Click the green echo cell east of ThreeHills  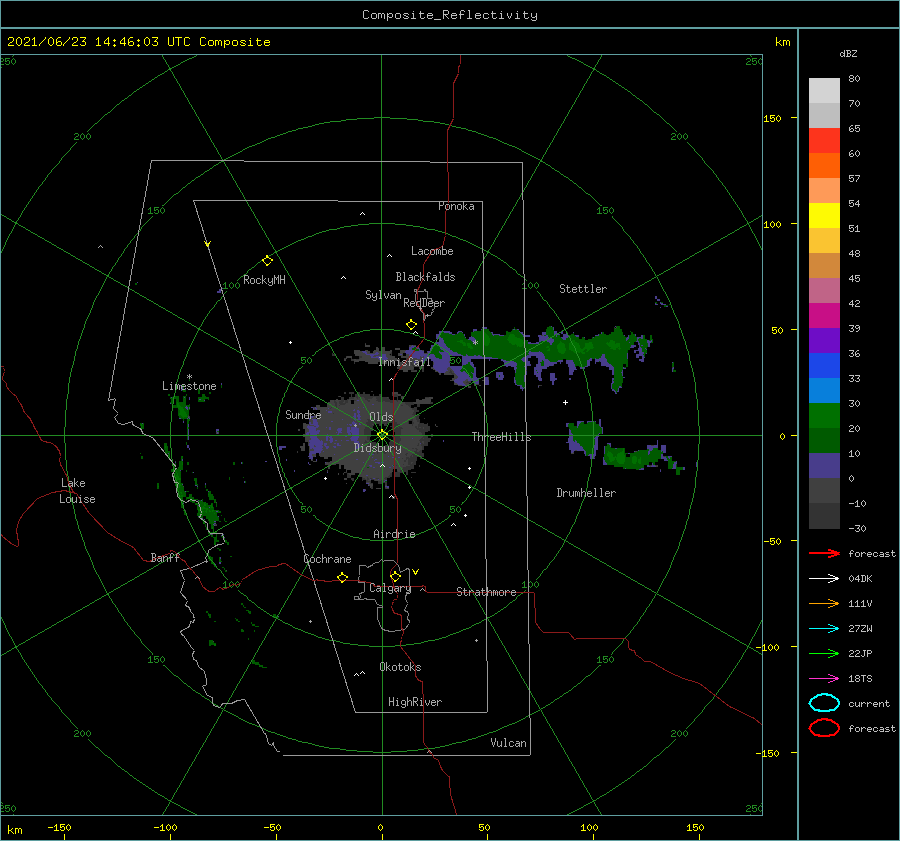click(x=584, y=437)
